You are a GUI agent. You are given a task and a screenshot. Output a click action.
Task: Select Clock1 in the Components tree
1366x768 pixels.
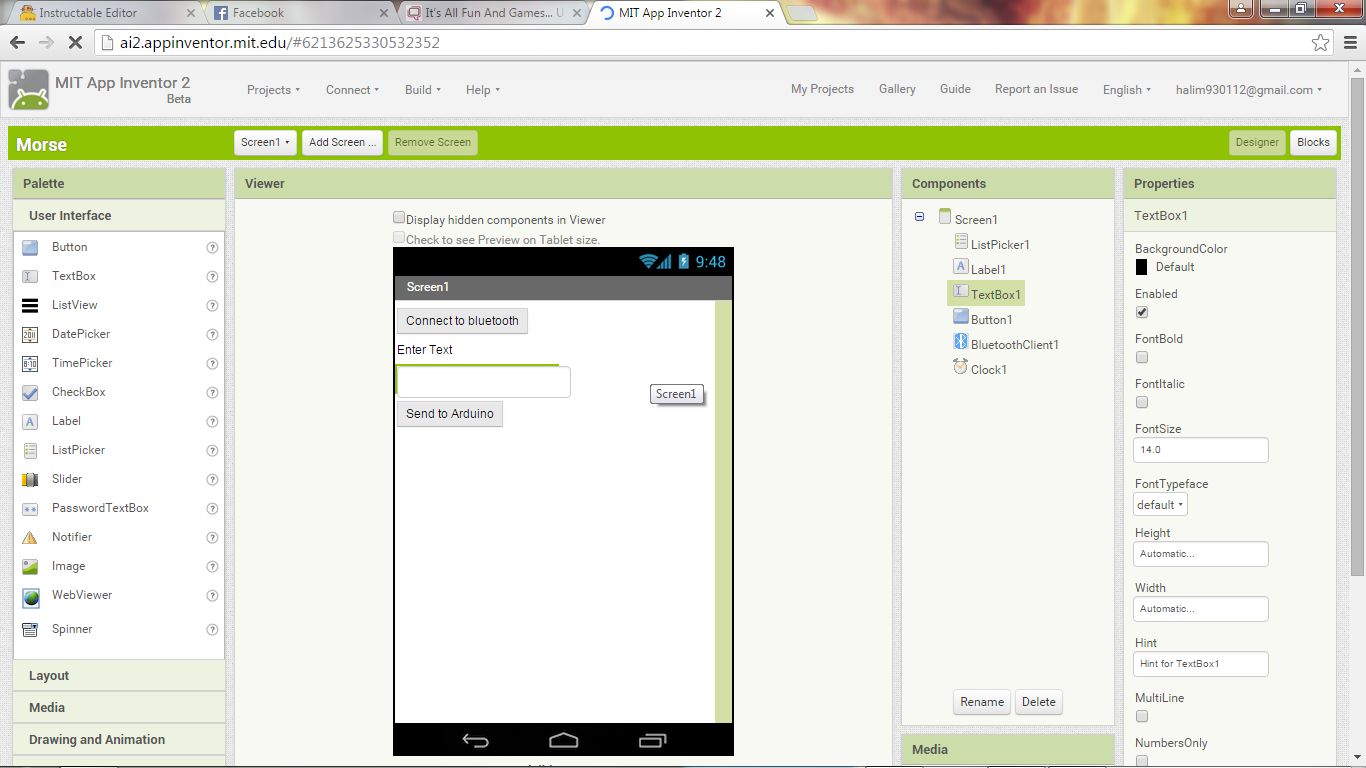tap(990, 369)
